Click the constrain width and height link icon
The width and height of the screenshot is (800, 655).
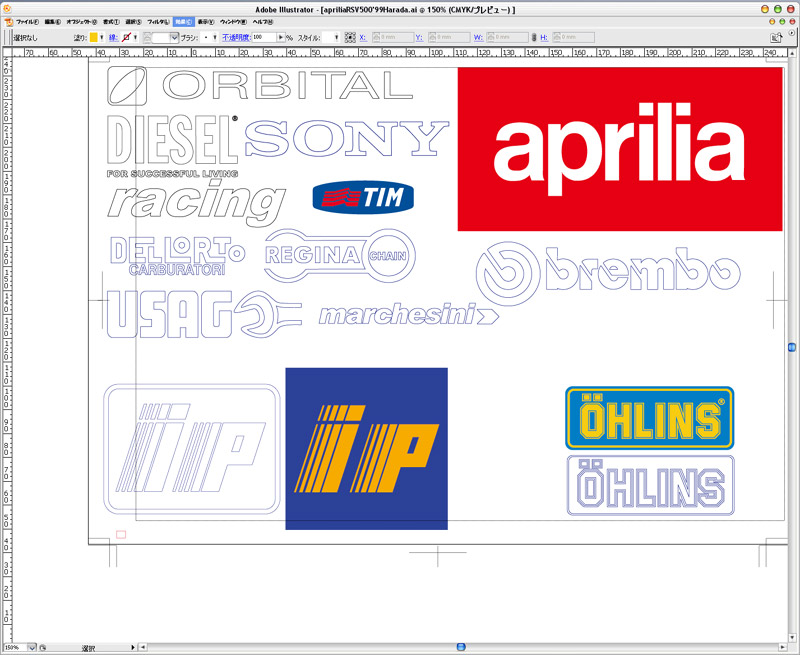(x=533, y=37)
